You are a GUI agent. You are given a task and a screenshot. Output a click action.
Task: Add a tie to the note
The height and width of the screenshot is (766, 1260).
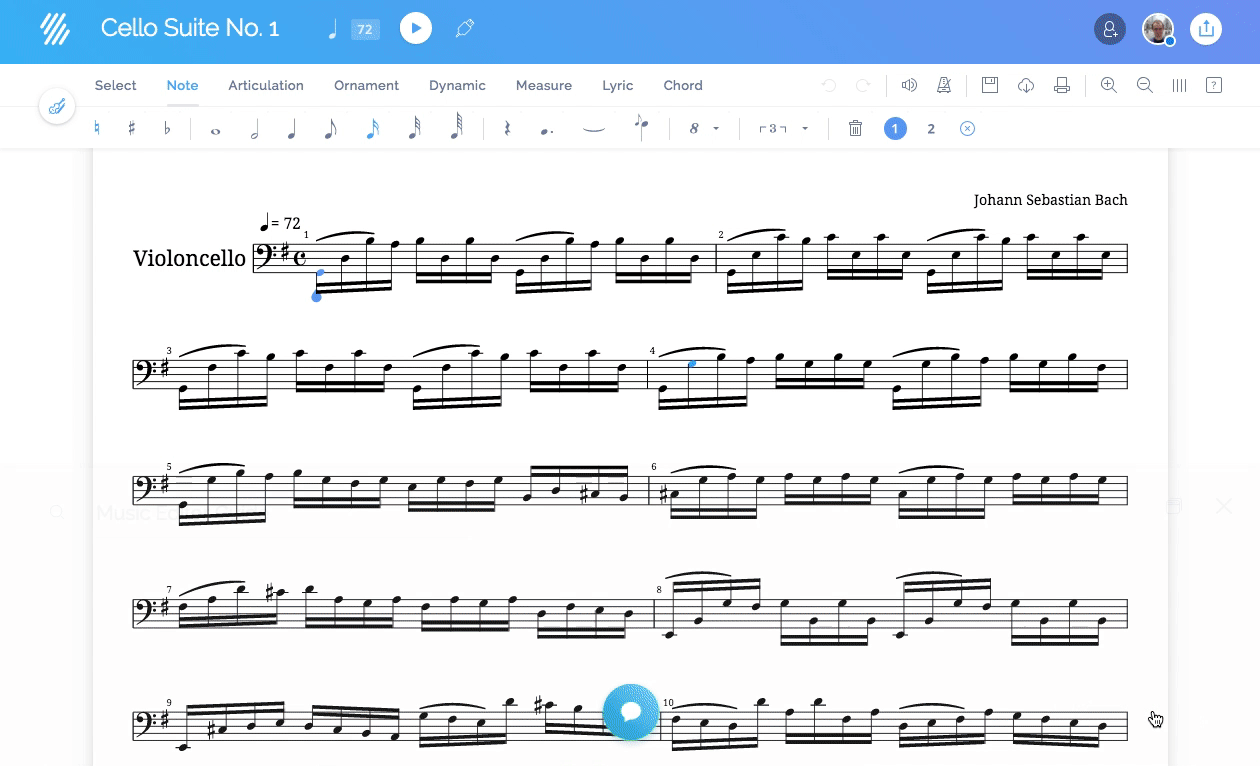point(594,129)
